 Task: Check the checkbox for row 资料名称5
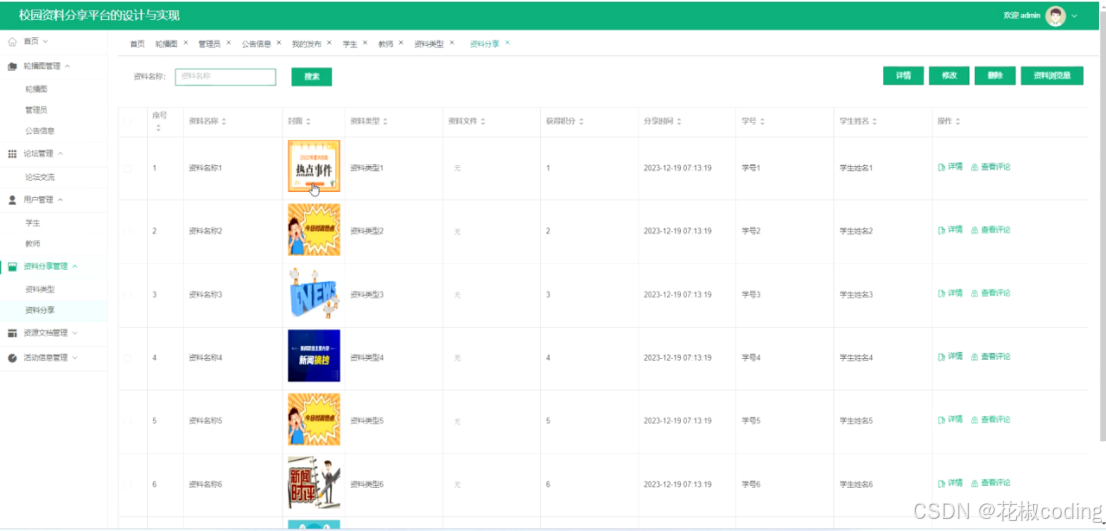(x=128, y=420)
